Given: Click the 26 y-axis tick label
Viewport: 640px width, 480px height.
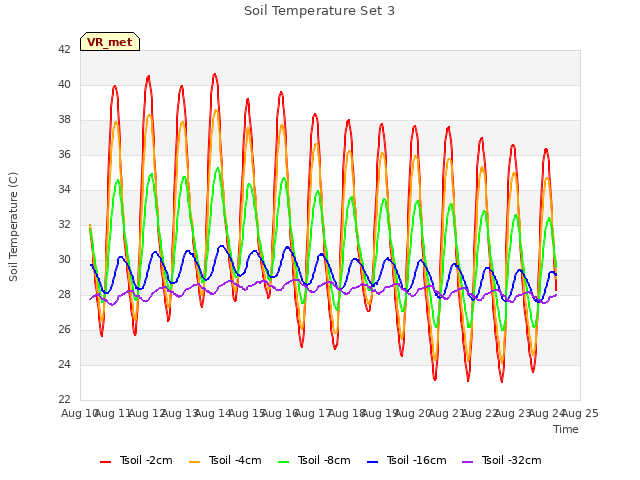Looking at the screenshot, I should tap(64, 329).
